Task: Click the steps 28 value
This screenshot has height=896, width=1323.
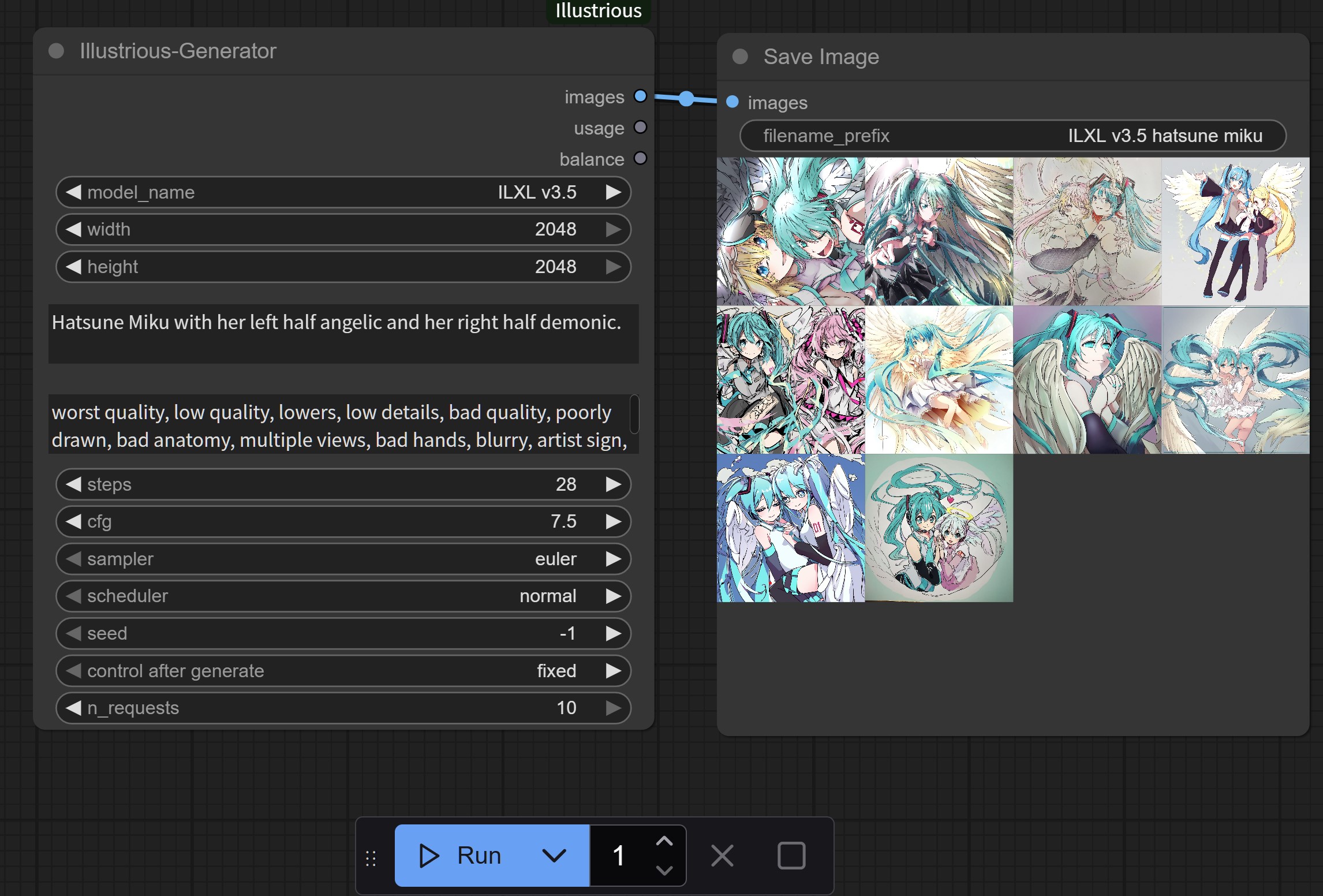Action: click(566, 484)
